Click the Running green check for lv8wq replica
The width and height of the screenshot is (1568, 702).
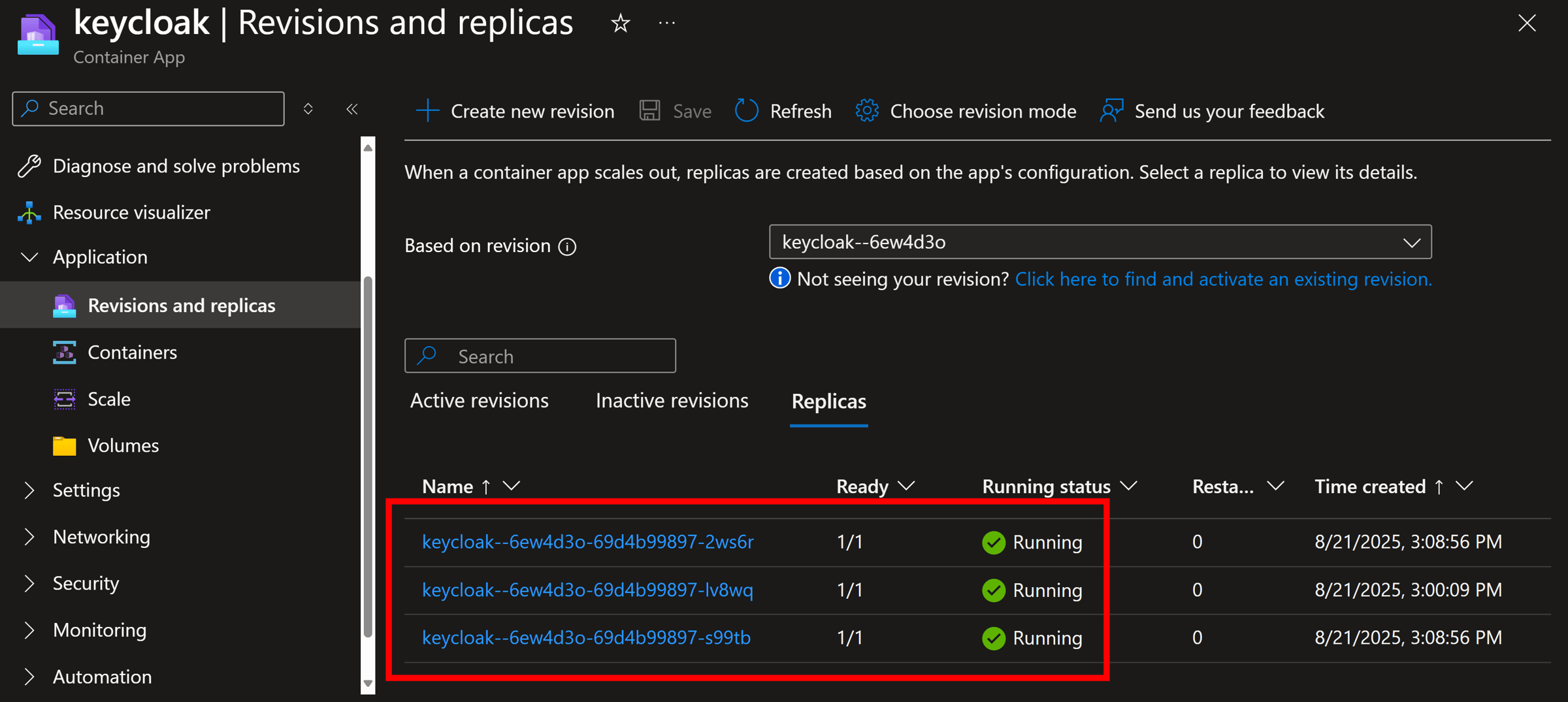tap(993, 591)
